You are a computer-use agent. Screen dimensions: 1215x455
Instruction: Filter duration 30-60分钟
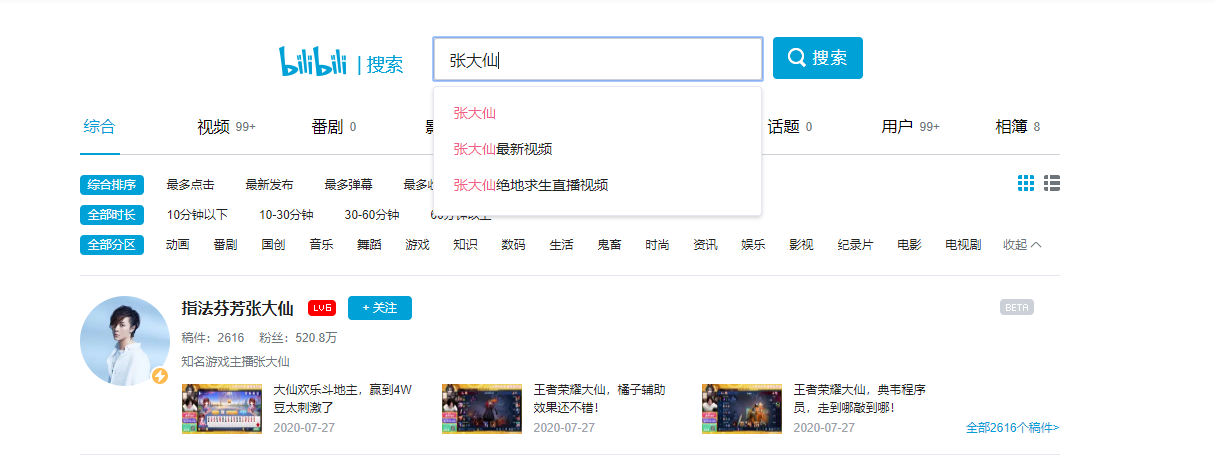coord(372,215)
